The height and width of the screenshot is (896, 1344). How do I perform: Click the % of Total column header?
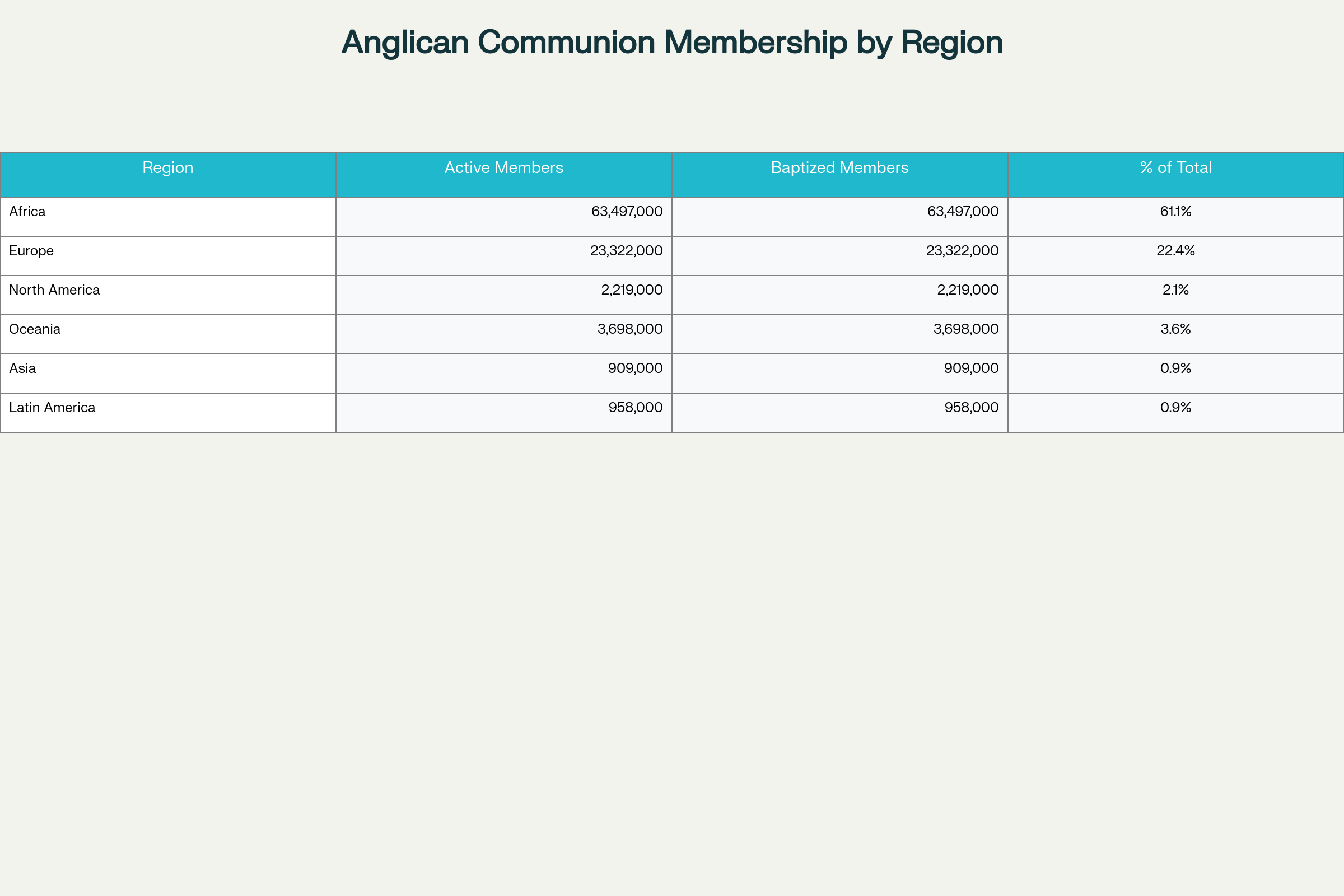(x=1175, y=168)
